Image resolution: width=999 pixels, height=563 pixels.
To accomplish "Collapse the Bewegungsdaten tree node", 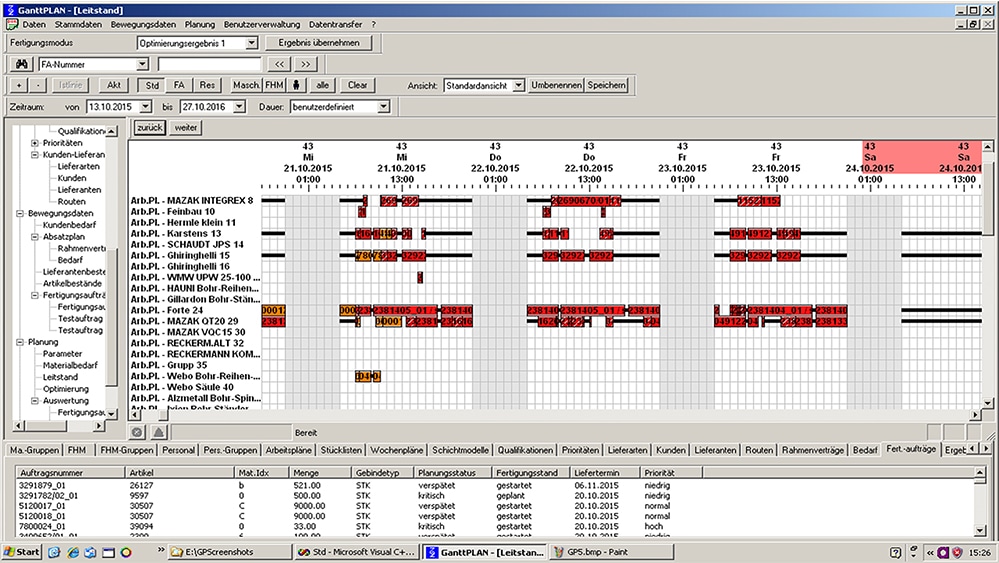I will [x=20, y=213].
